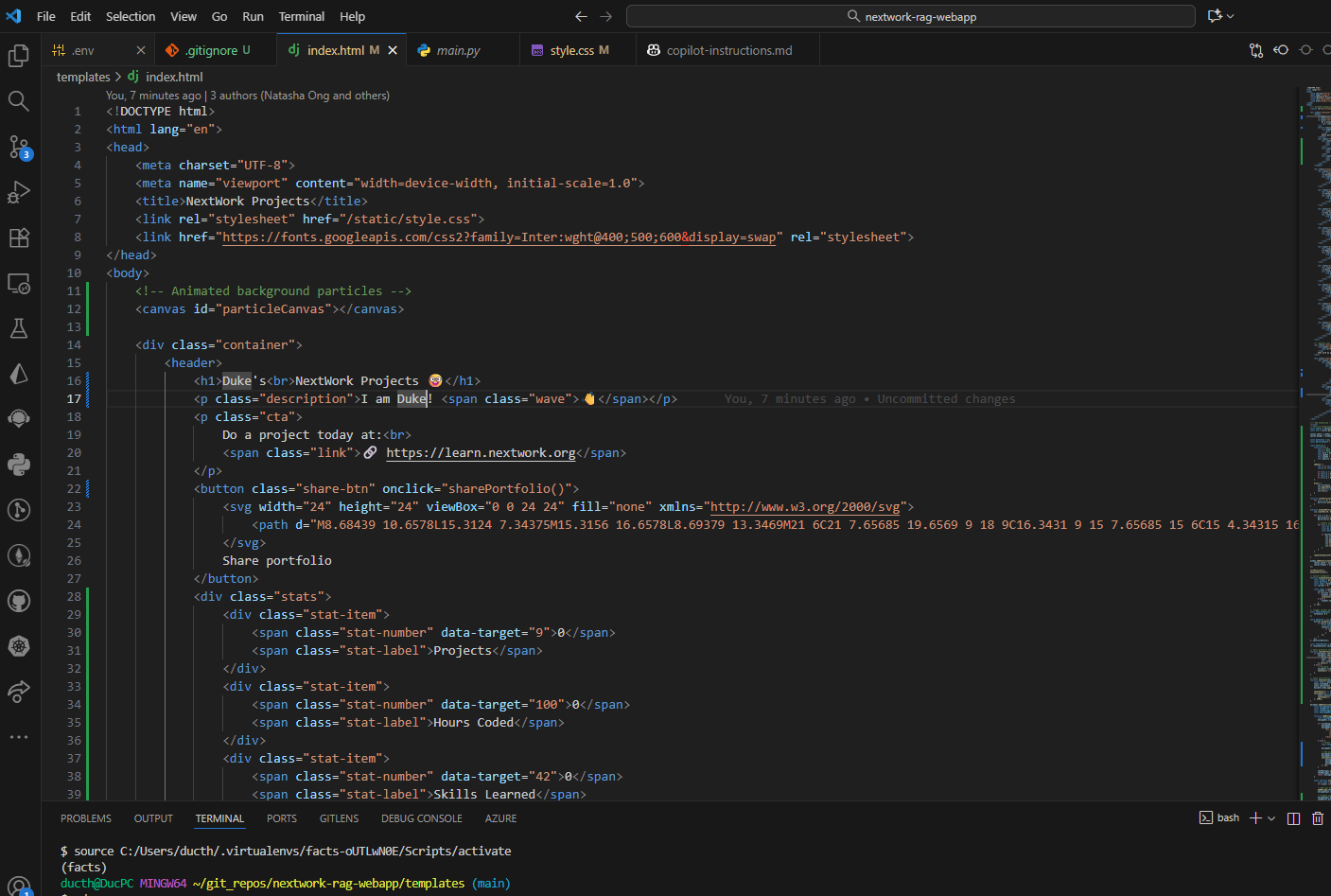
Task: Click the open changes compare icon
Action: click(1256, 50)
